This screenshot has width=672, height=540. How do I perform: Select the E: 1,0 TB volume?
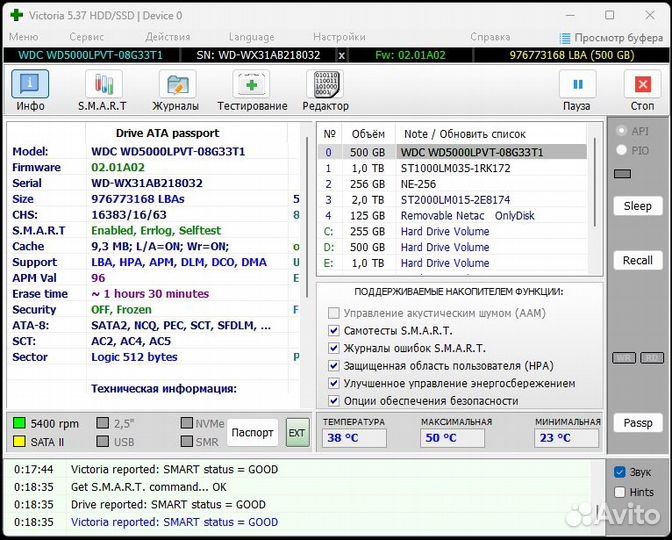coord(452,263)
